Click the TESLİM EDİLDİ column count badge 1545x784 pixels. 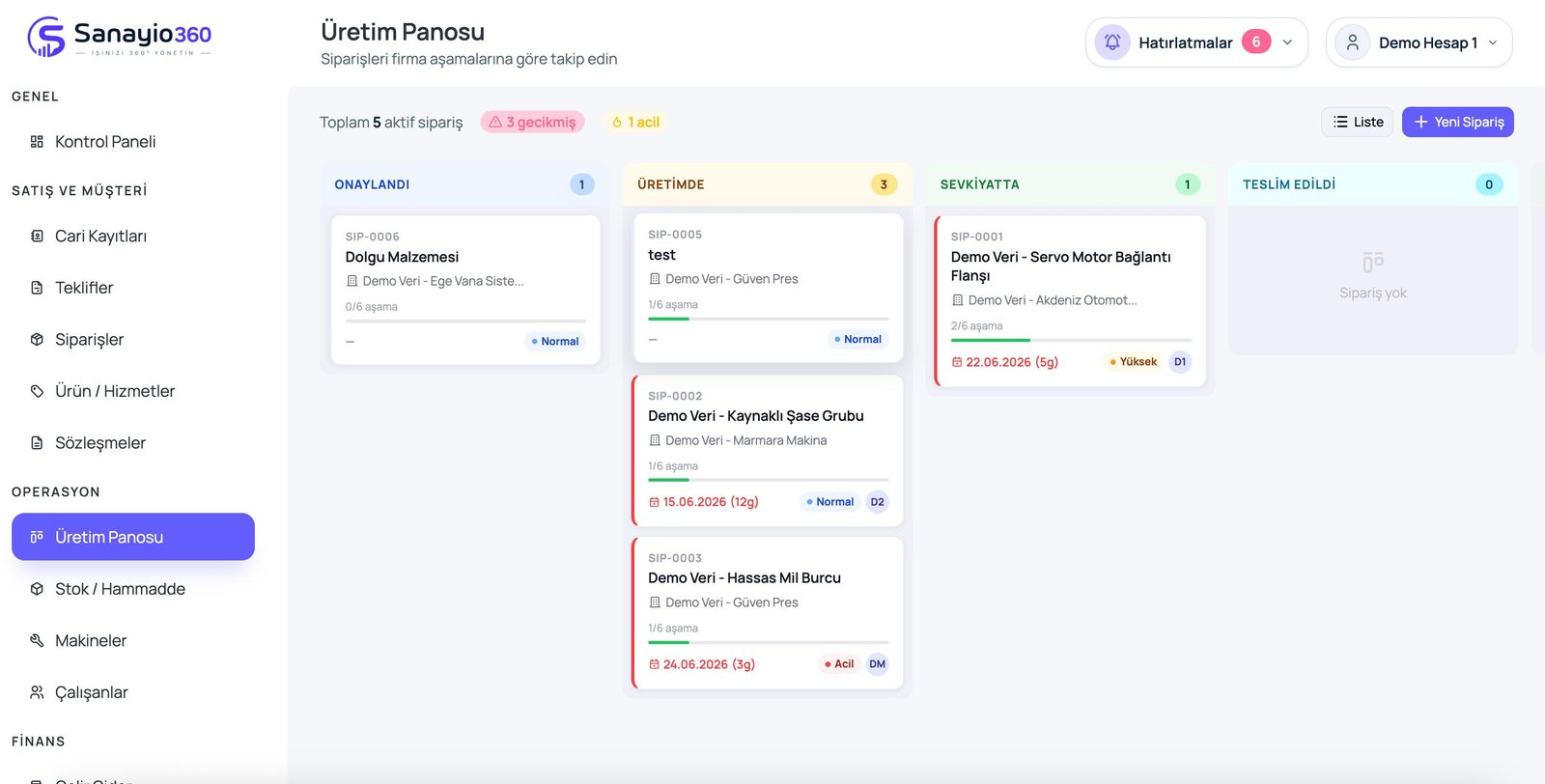[x=1489, y=184]
